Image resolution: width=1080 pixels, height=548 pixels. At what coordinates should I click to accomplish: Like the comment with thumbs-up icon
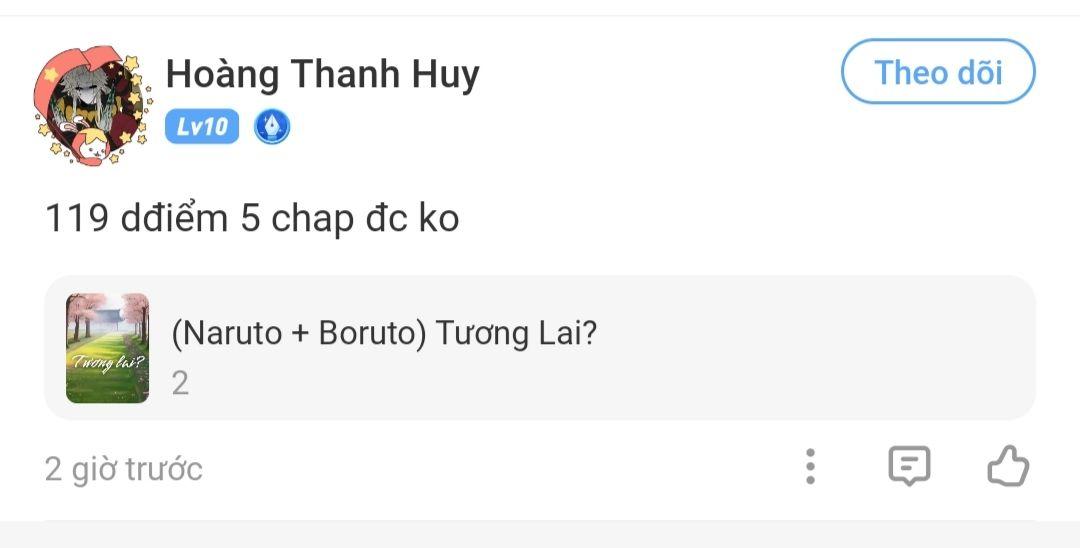pyautogui.click(x=1007, y=466)
